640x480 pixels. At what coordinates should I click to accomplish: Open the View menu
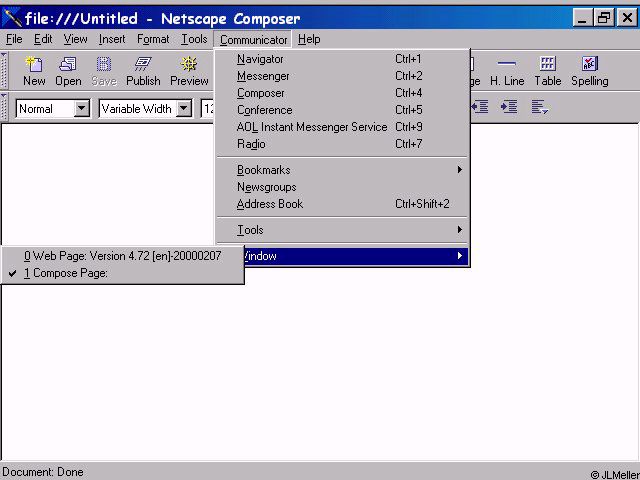(75, 39)
